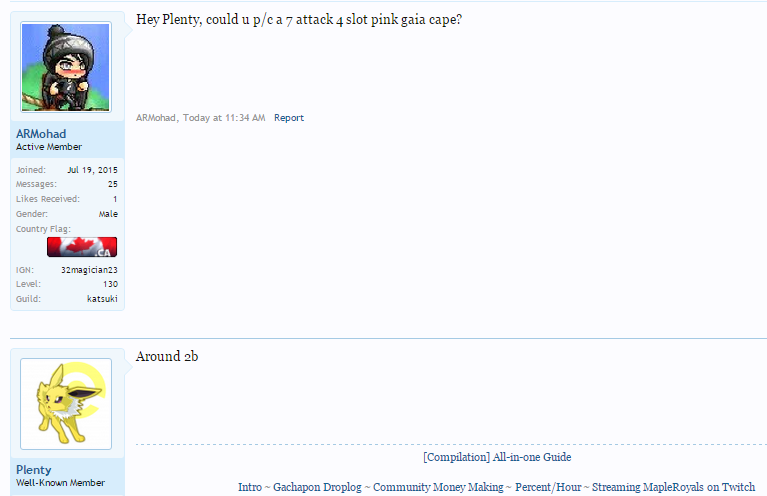
Task: Click the Likes Received value of 1
Action: click(x=115, y=199)
